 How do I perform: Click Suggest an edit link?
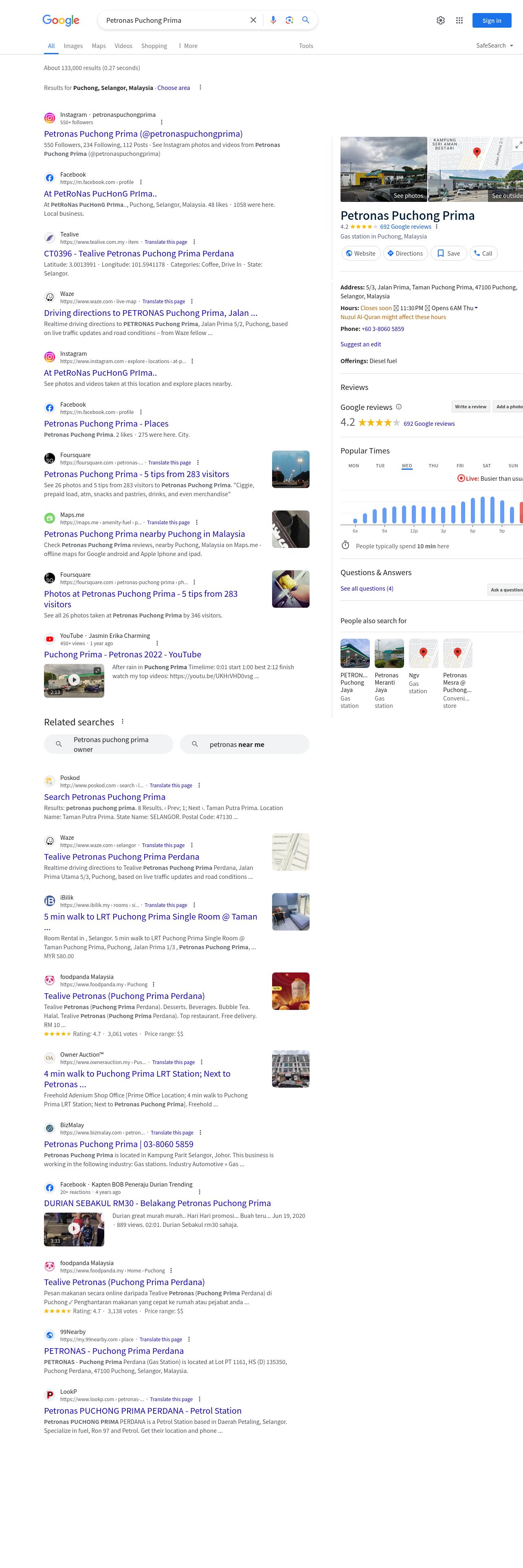click(360, 344)
